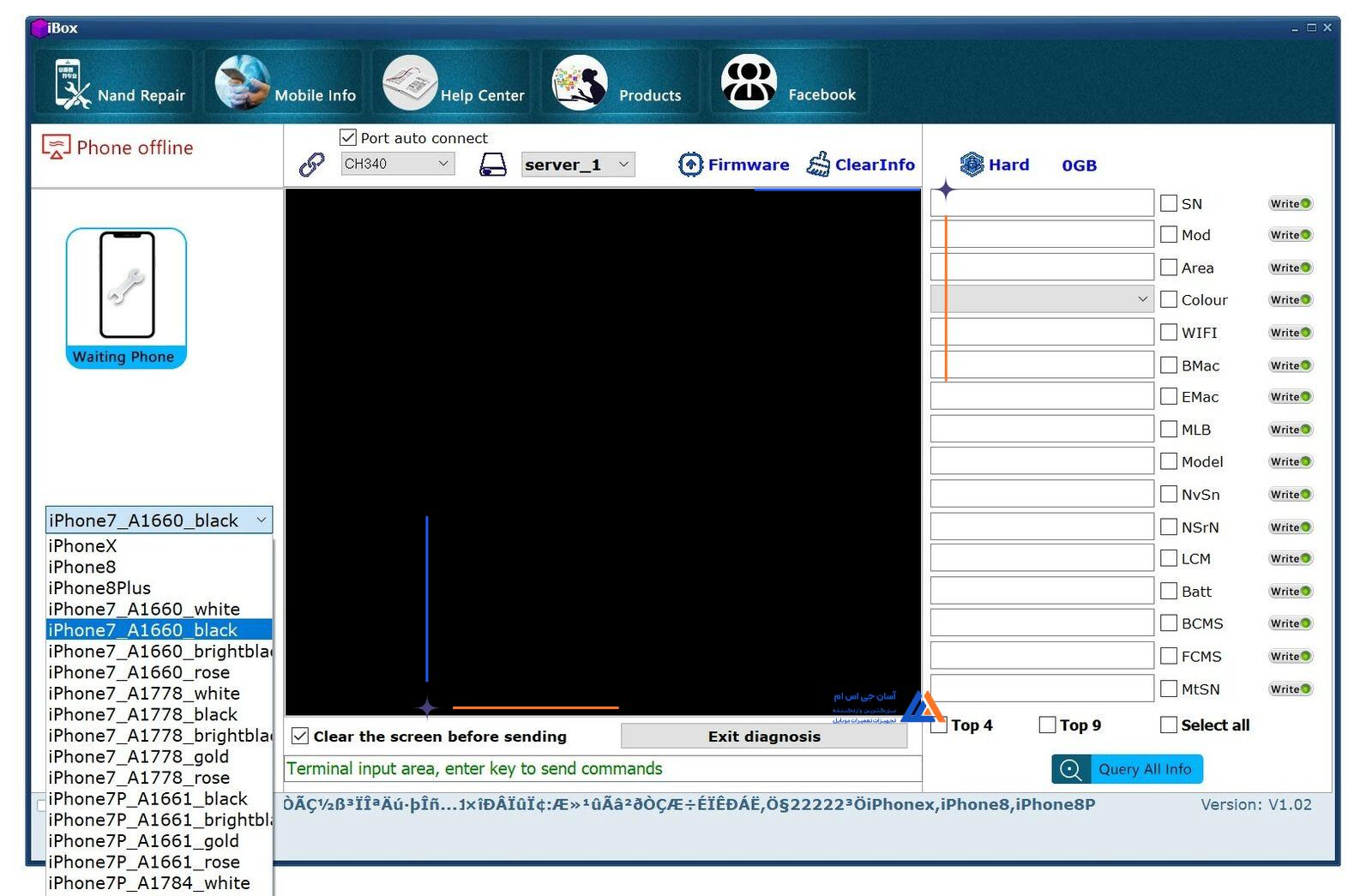Click the disk drive icon beside server_1
Screen dimensions: 1372x896
tap(492, 165)
